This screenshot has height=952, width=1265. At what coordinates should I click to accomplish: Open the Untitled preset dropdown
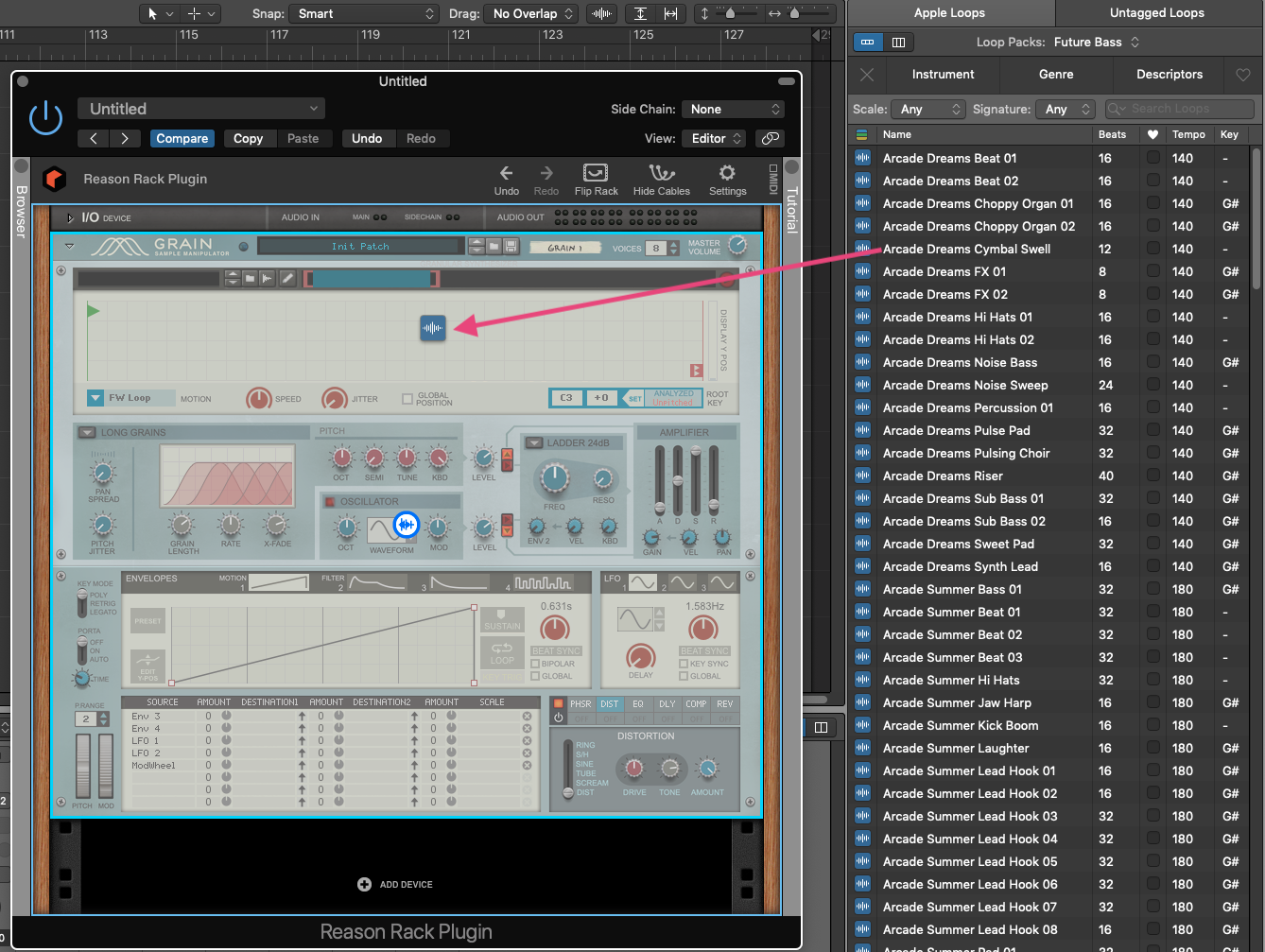pos(201,109)
